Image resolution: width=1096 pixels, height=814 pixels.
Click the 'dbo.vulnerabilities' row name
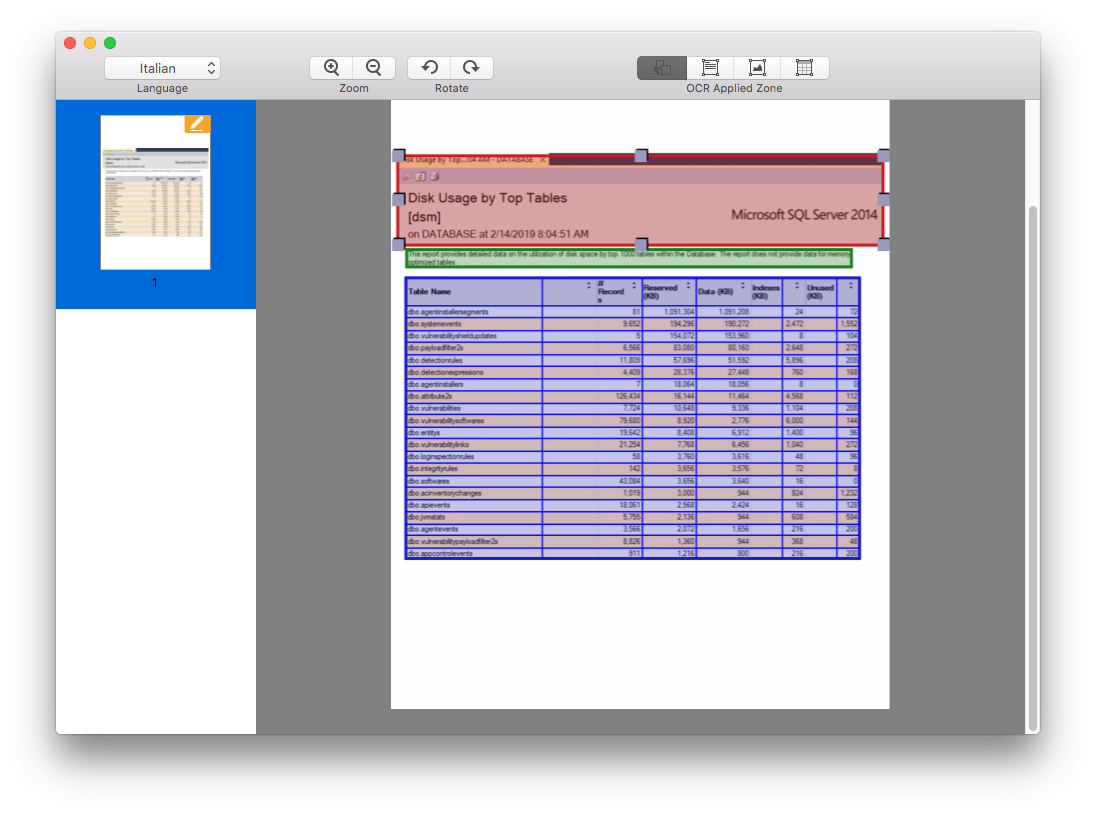(434, 408)
